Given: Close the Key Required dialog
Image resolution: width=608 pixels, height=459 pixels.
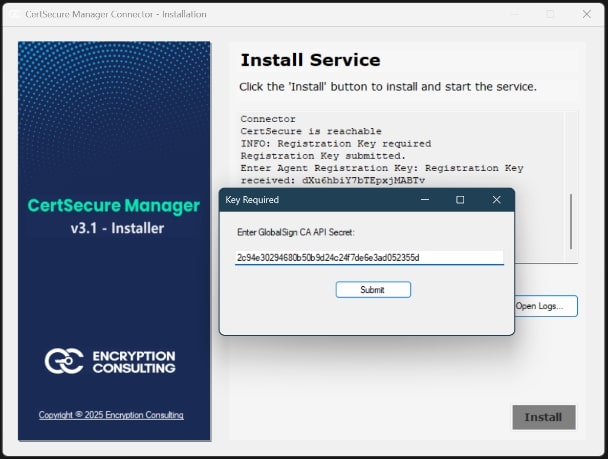Looking at the screenshot, I should (496, 200).
